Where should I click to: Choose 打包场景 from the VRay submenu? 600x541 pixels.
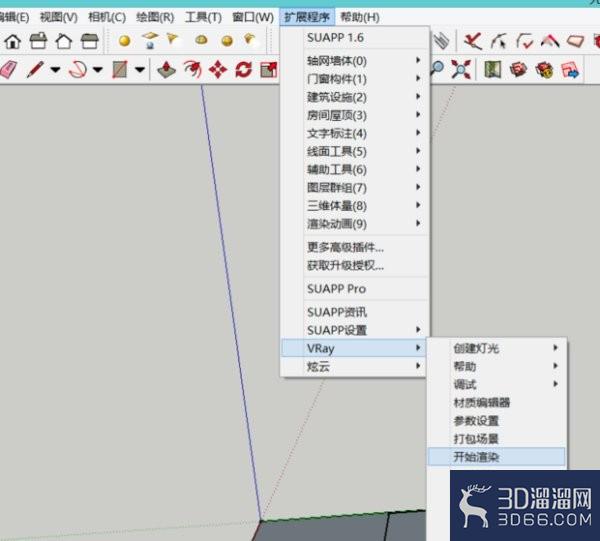(x=497, y=439)
